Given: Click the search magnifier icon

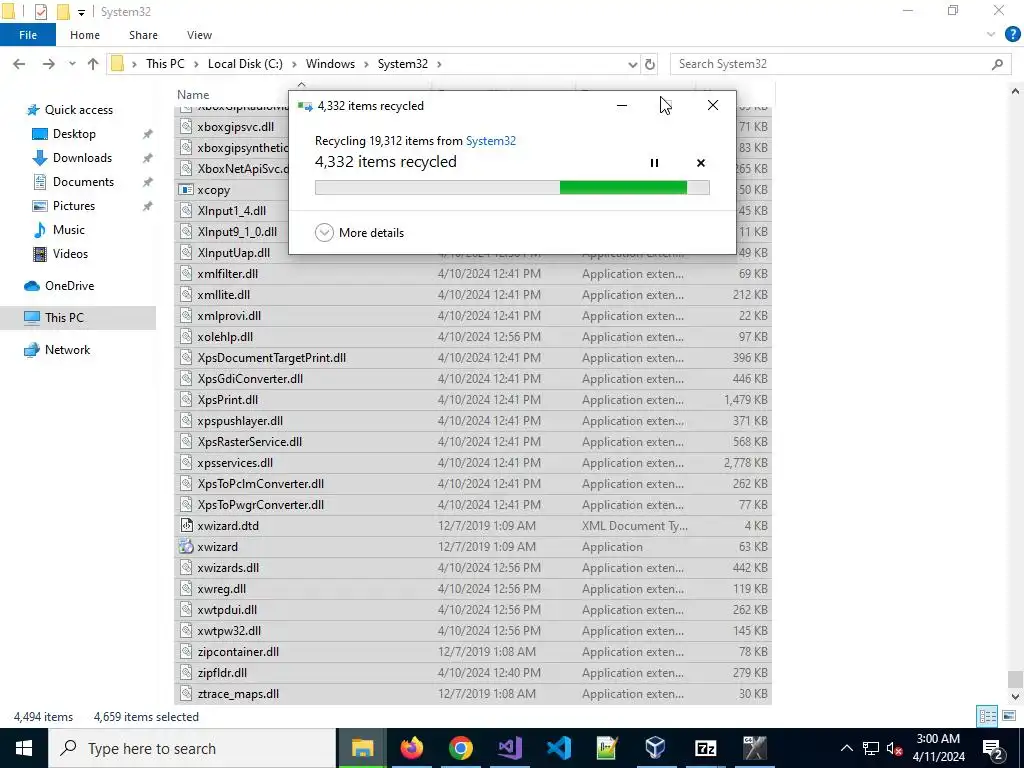Looking at the screenshot, I should [x=997, y=64].
